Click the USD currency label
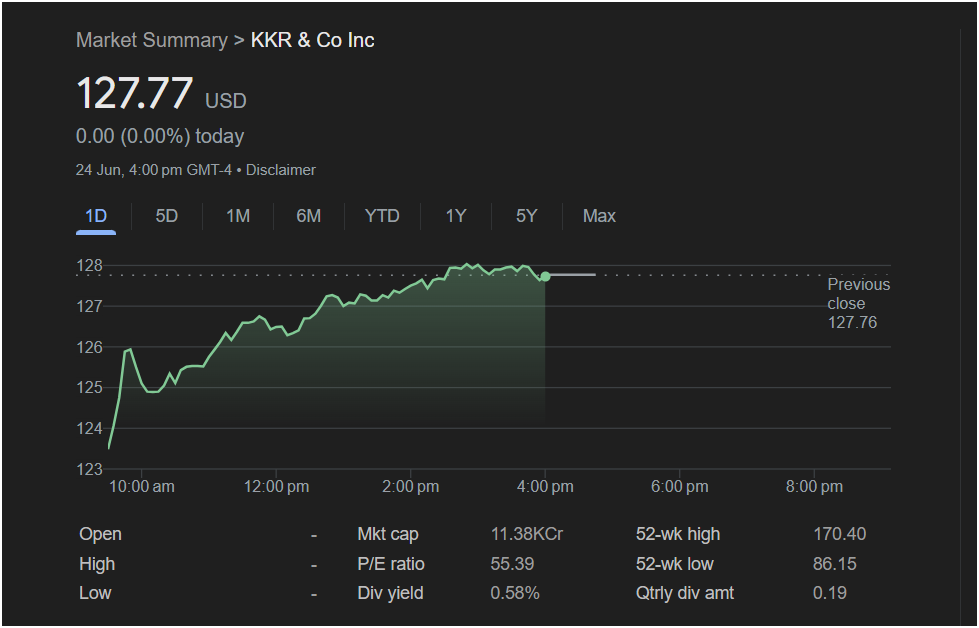 [x=226, y=101]
